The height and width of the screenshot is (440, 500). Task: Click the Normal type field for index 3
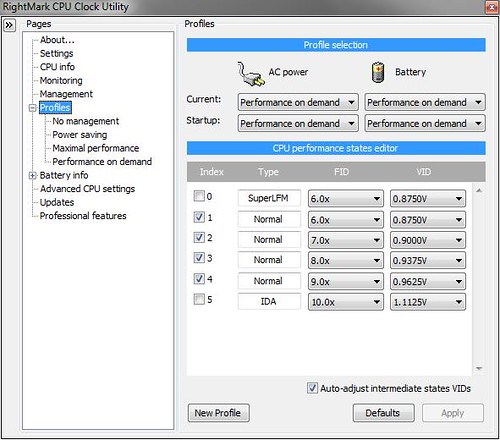point(269,260)
